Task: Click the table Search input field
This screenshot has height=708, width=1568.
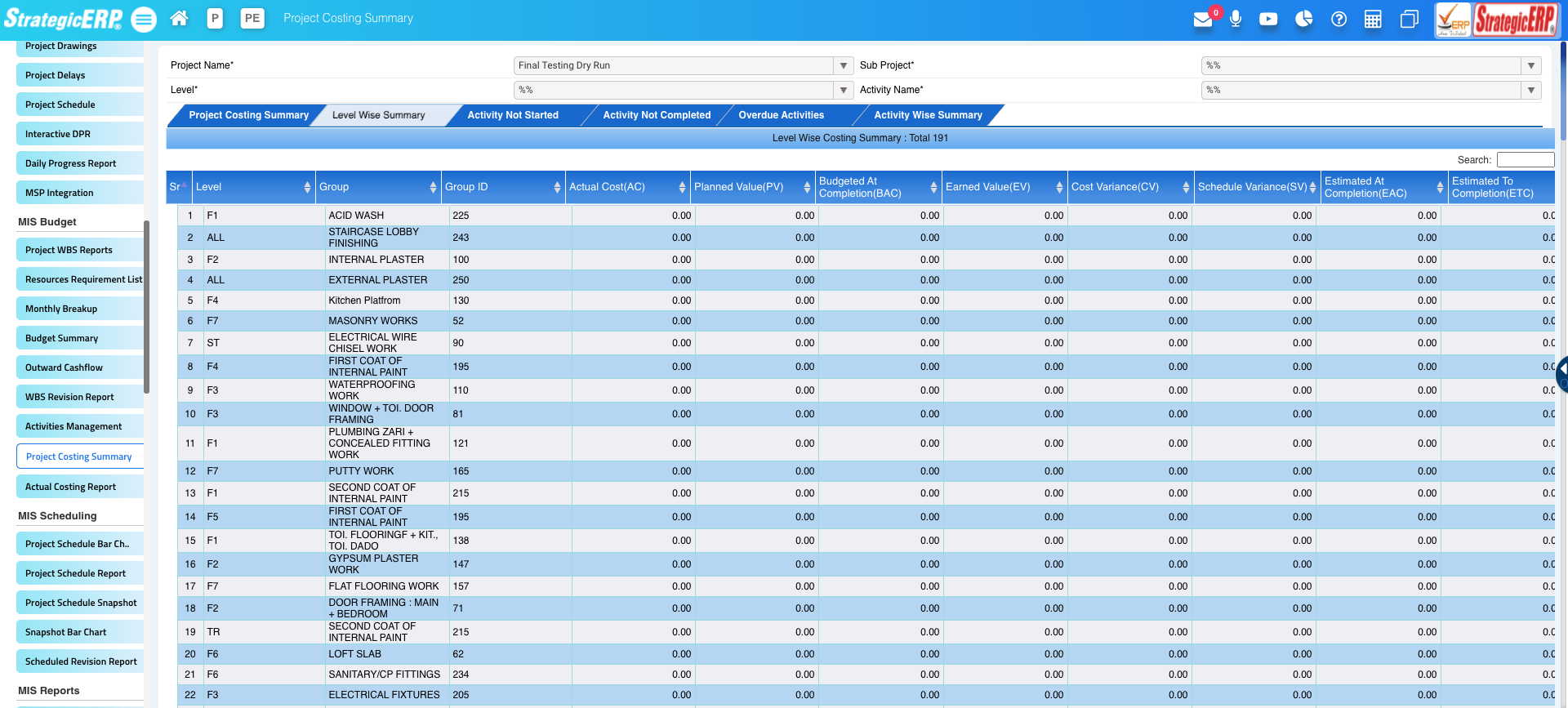Action: [1525, 160]
